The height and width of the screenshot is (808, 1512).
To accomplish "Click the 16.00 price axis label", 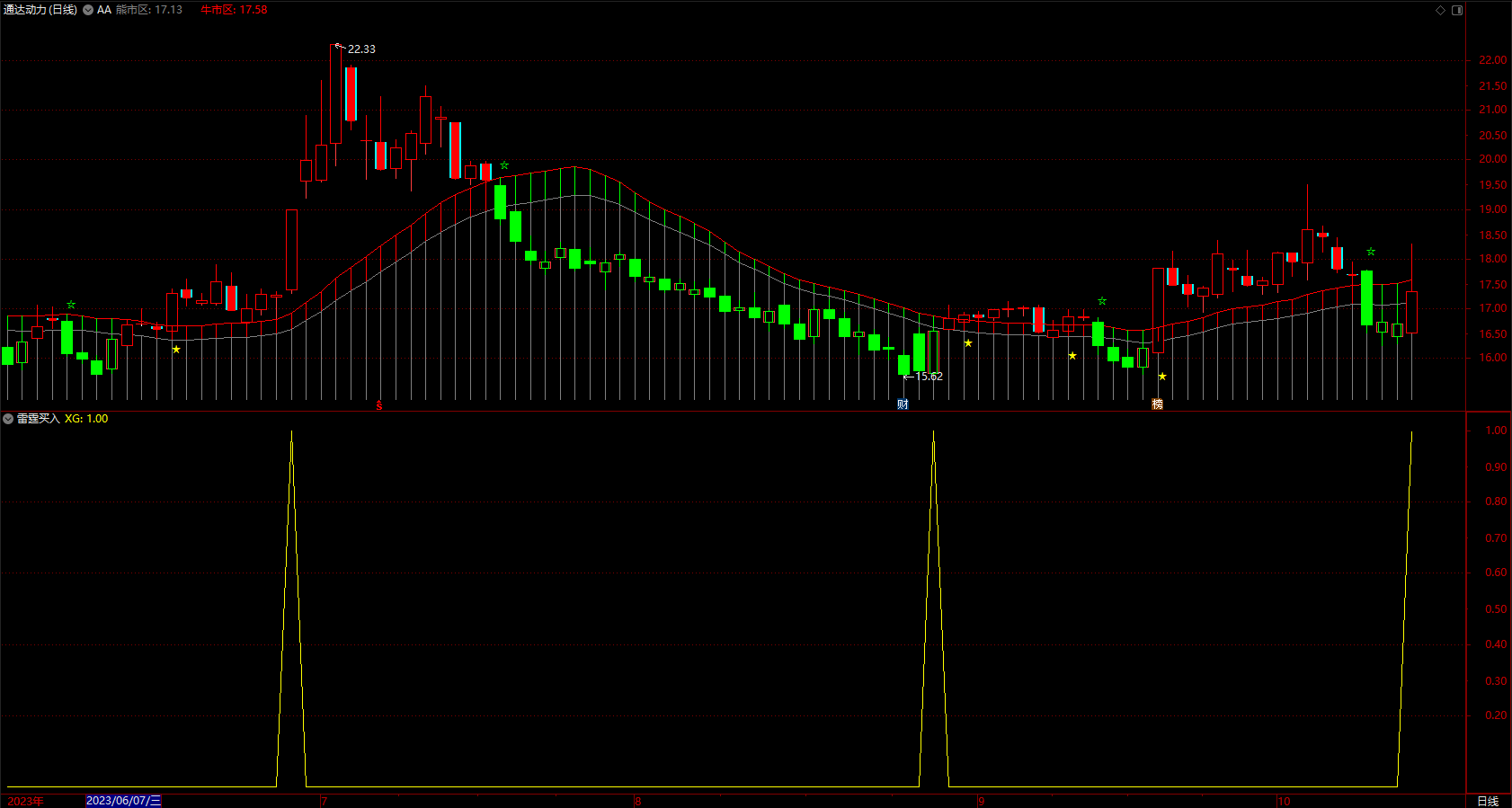I will click(x=1492, y=358).
